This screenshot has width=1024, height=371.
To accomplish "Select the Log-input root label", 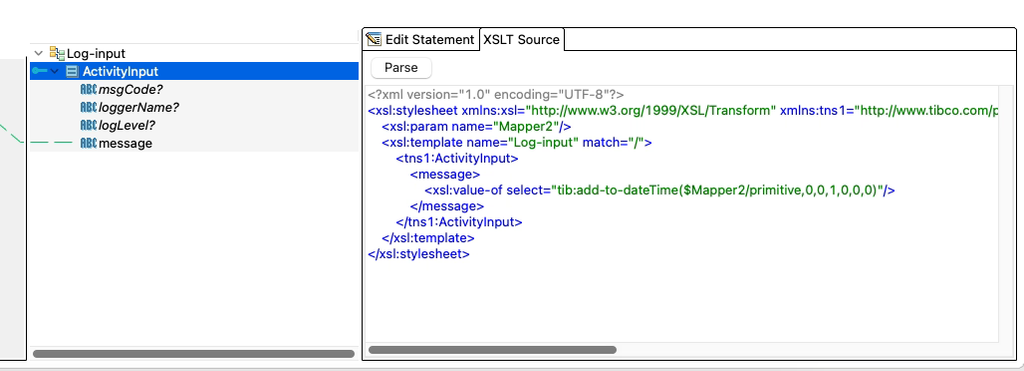I will pos(96,54).
